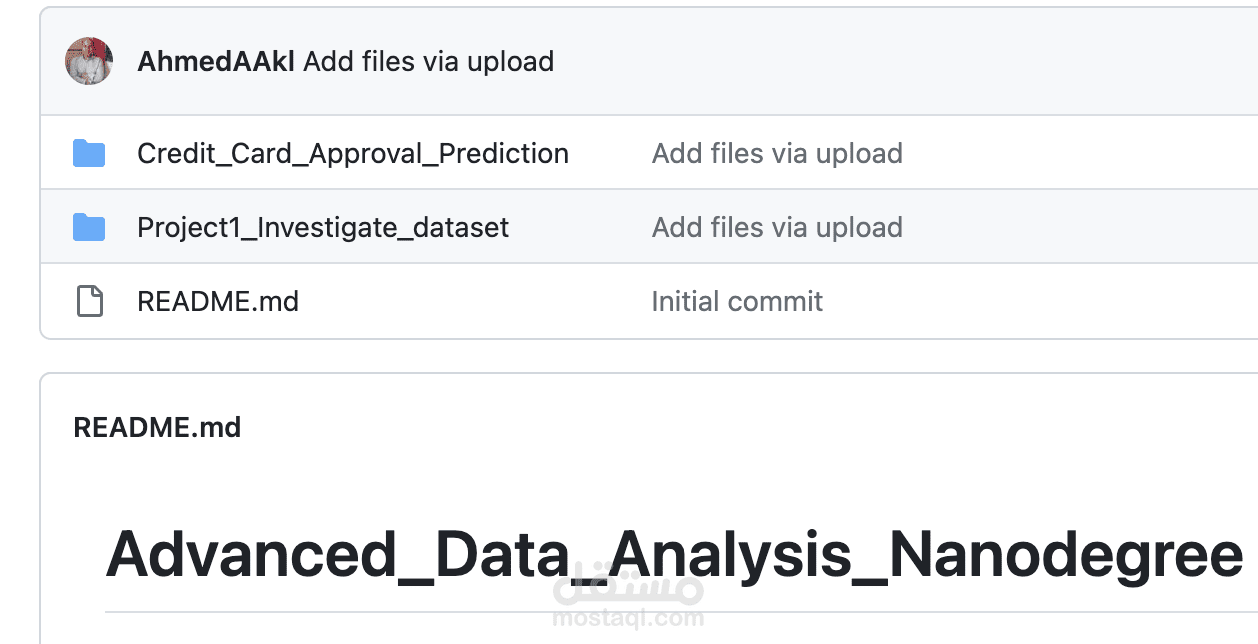
Task: Click empty space in the latest commit header bar
Action: (900, 62)
